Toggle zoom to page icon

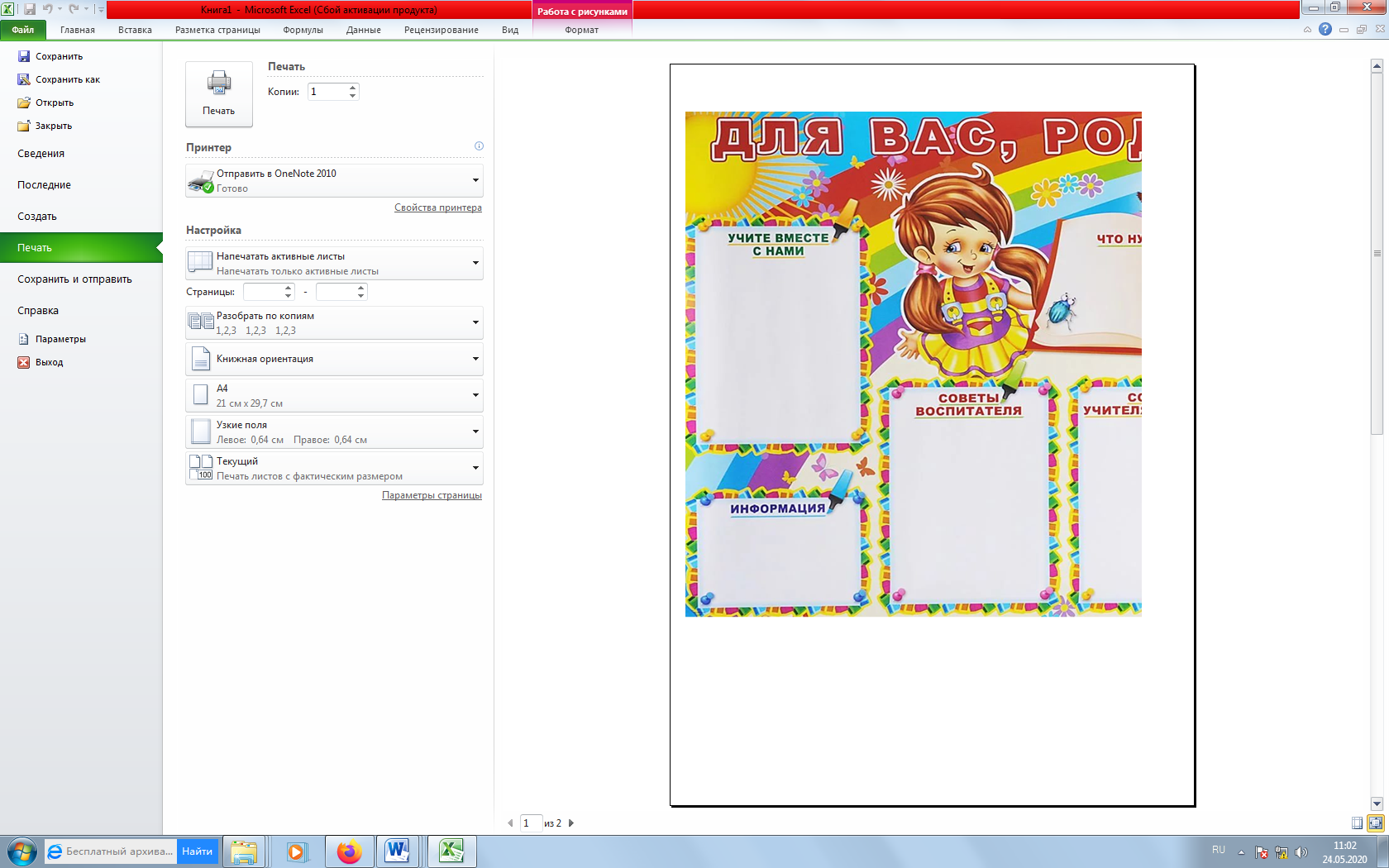1376,823
